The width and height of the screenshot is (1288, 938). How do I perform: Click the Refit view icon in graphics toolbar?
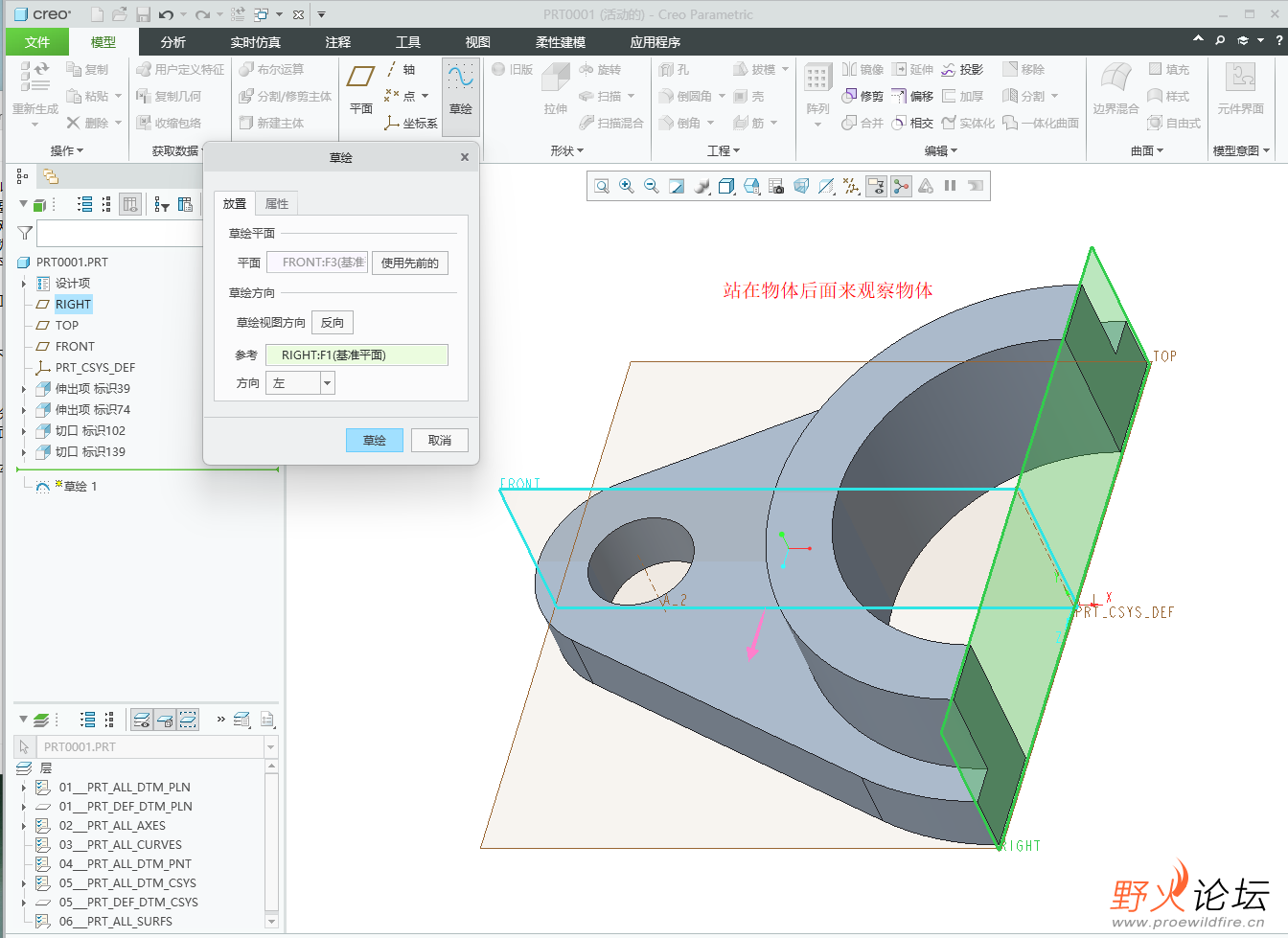pyautogui.click(x=602, y=186)
